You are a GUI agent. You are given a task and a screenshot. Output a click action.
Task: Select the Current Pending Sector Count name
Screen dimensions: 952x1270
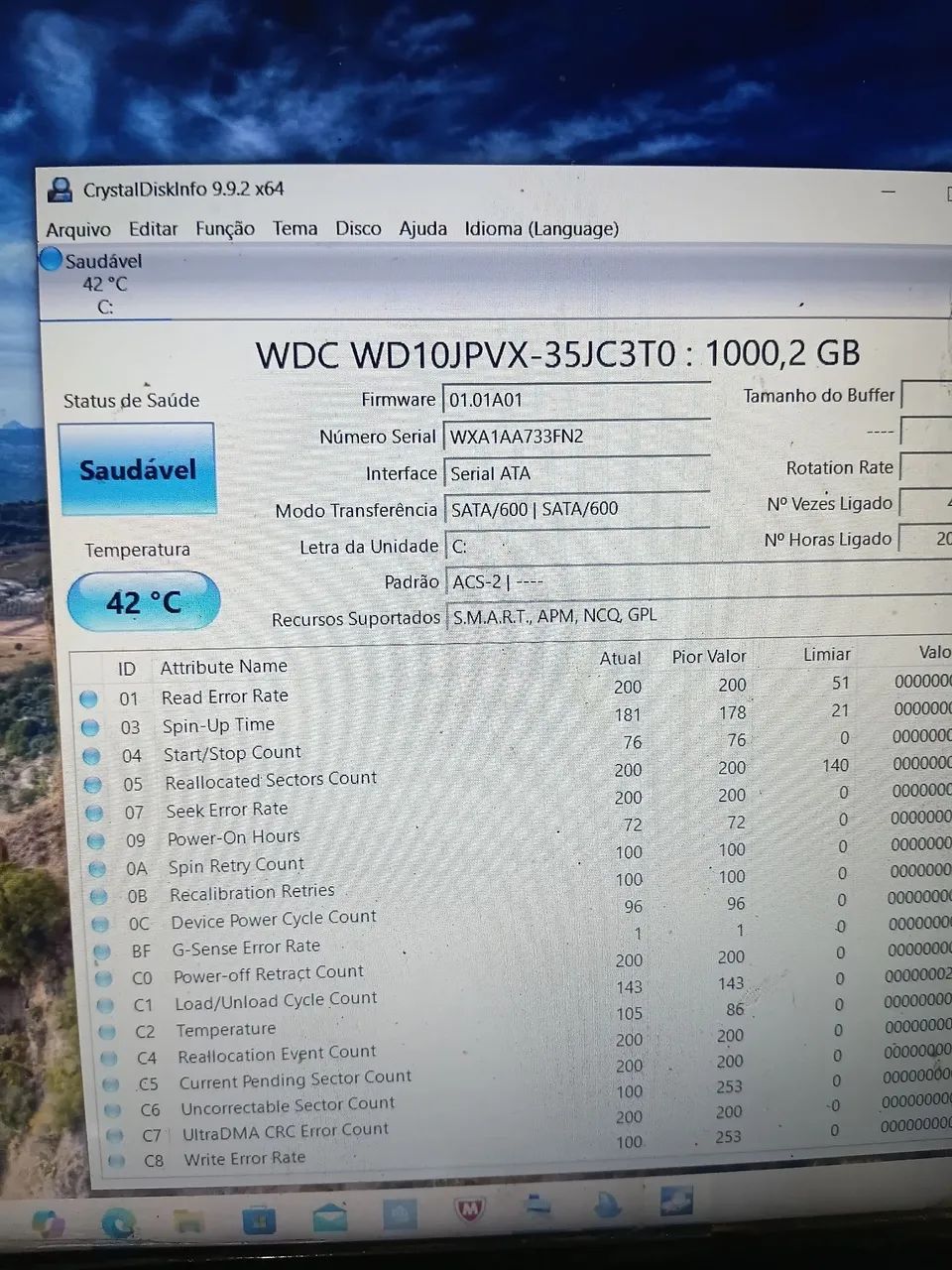click(296, 1079)
